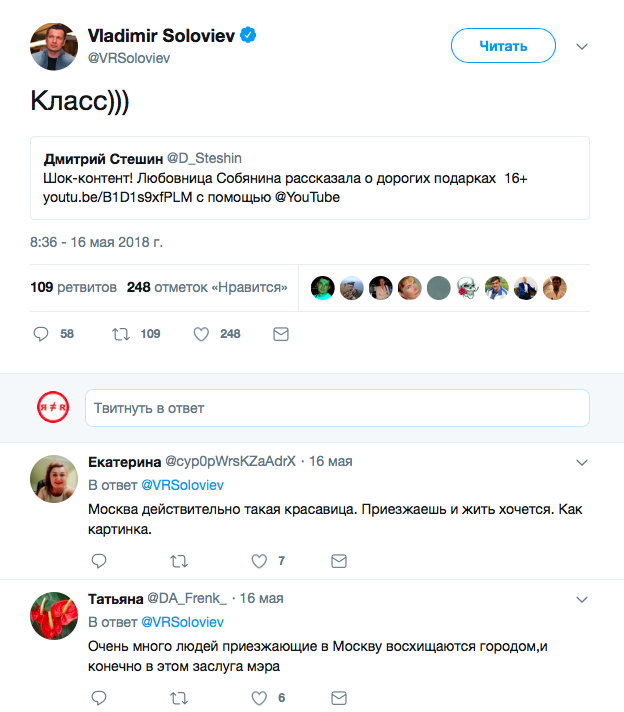Click the Твитнуть в ответ field
The height and width of the screenshot is (712, 624).
[337, 408]
